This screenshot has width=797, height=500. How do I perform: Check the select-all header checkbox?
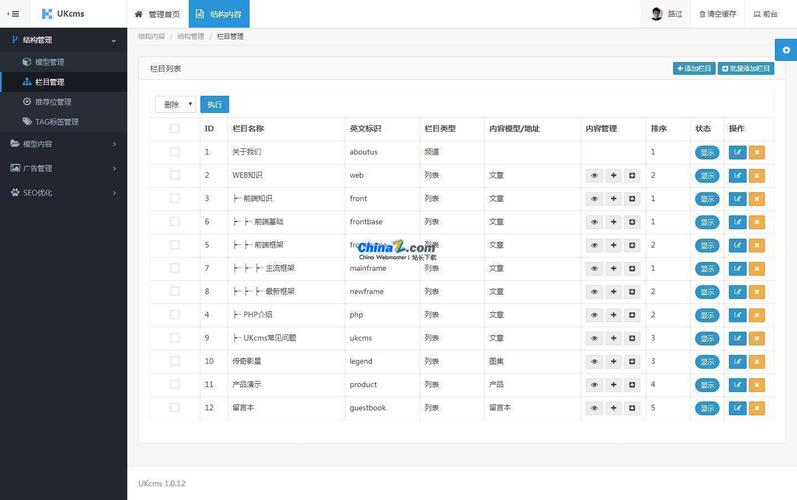[175, 129]
